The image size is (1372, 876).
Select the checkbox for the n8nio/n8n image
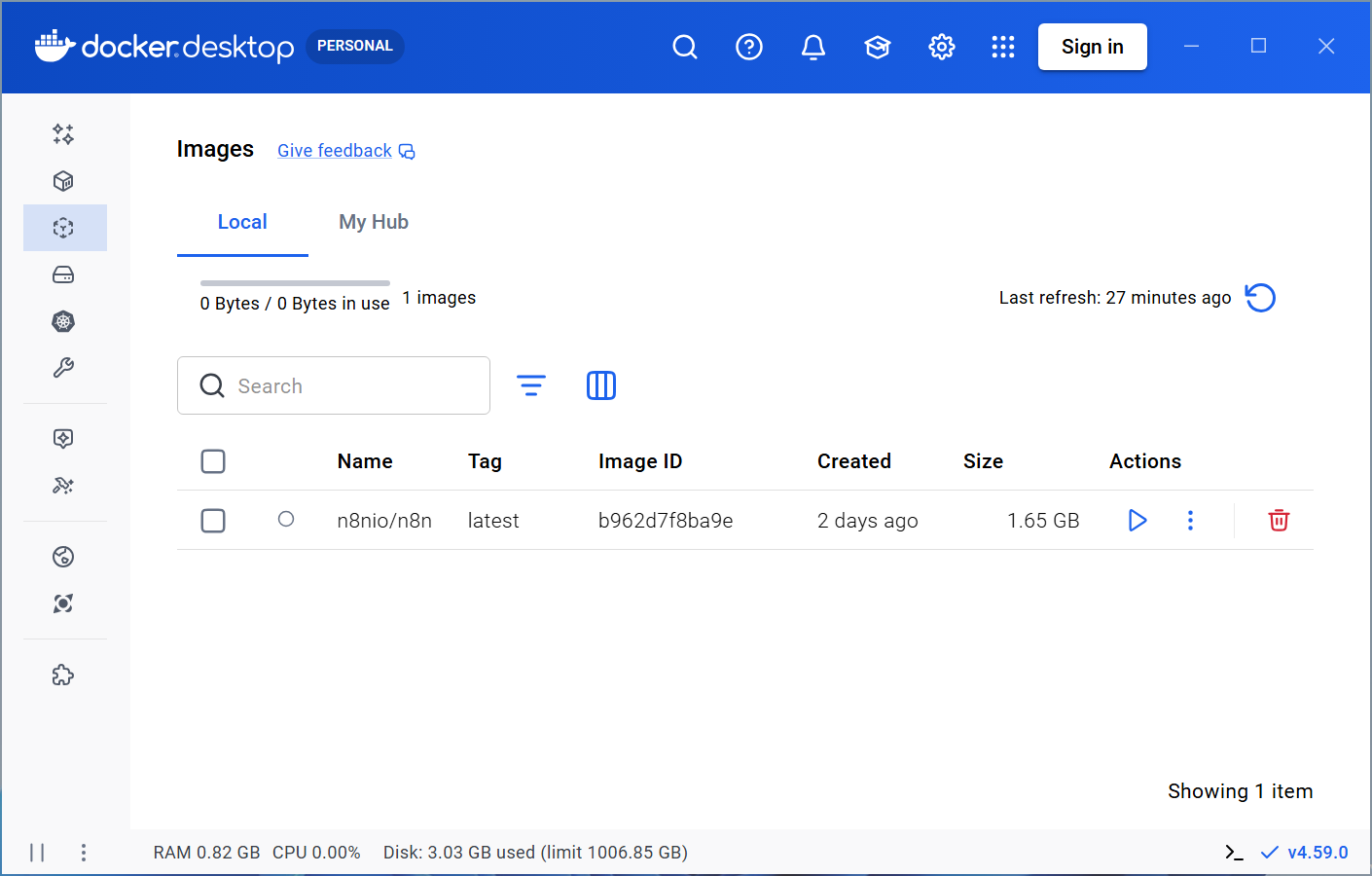[x=212, y=520]
